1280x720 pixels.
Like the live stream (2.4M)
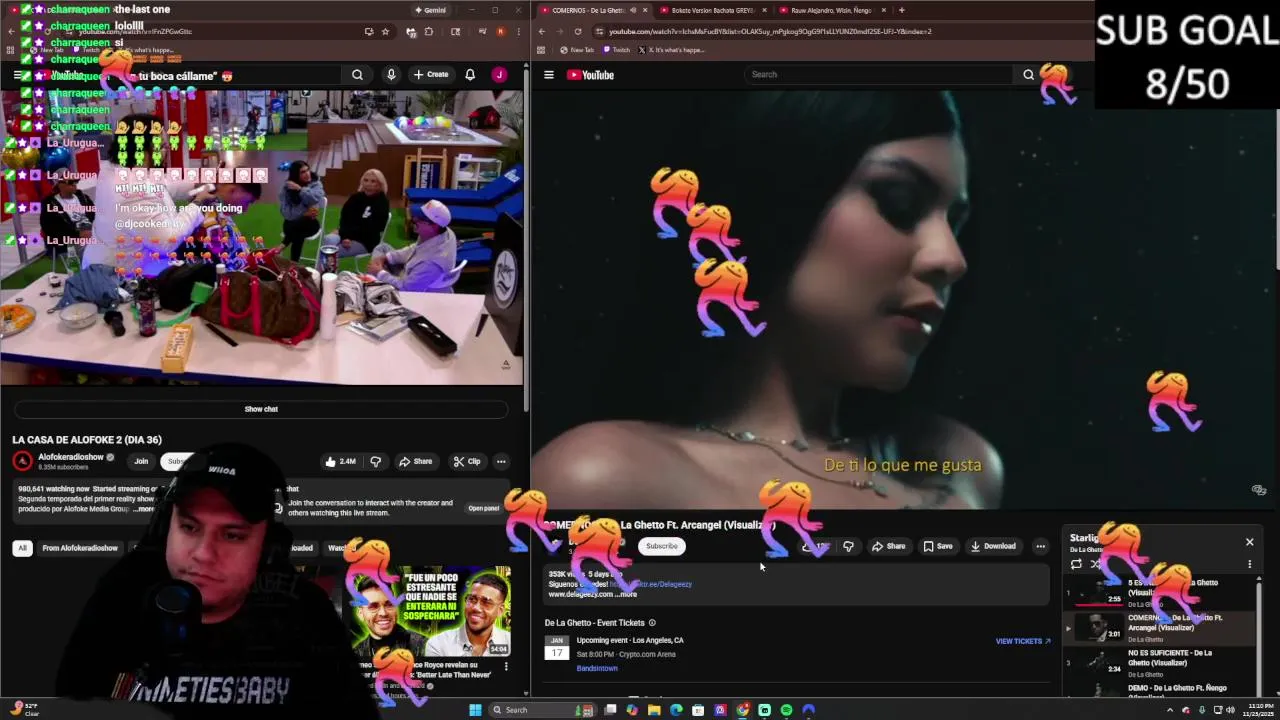tap(340, 461)
